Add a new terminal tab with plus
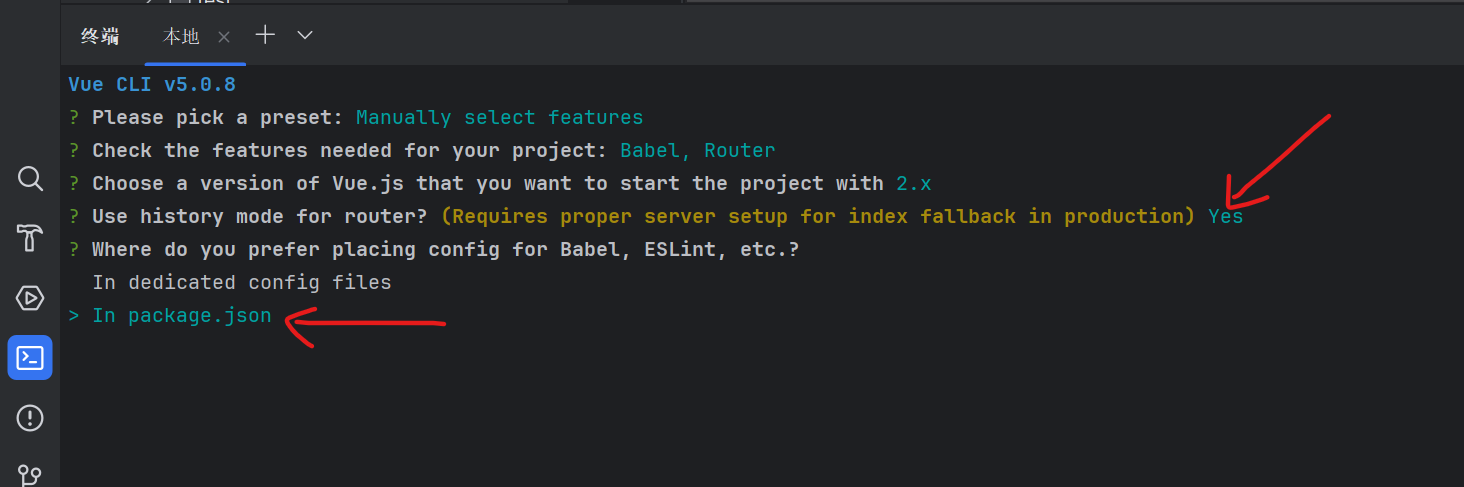Screen dimensions: 1464x487 (265, 35)
